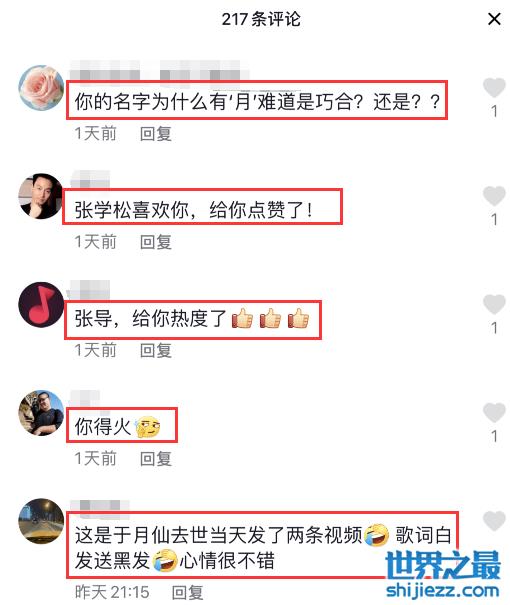
Task: Close the 217条评论 comments panel
Action: [x=494, y=19]
